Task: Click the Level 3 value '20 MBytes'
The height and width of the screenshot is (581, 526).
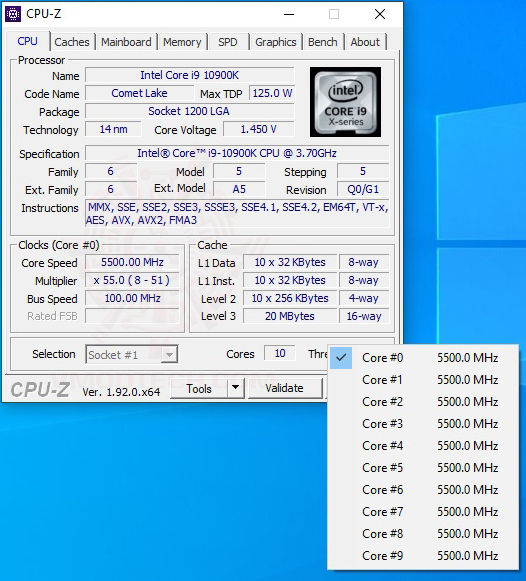Action: tap(290, 316)
